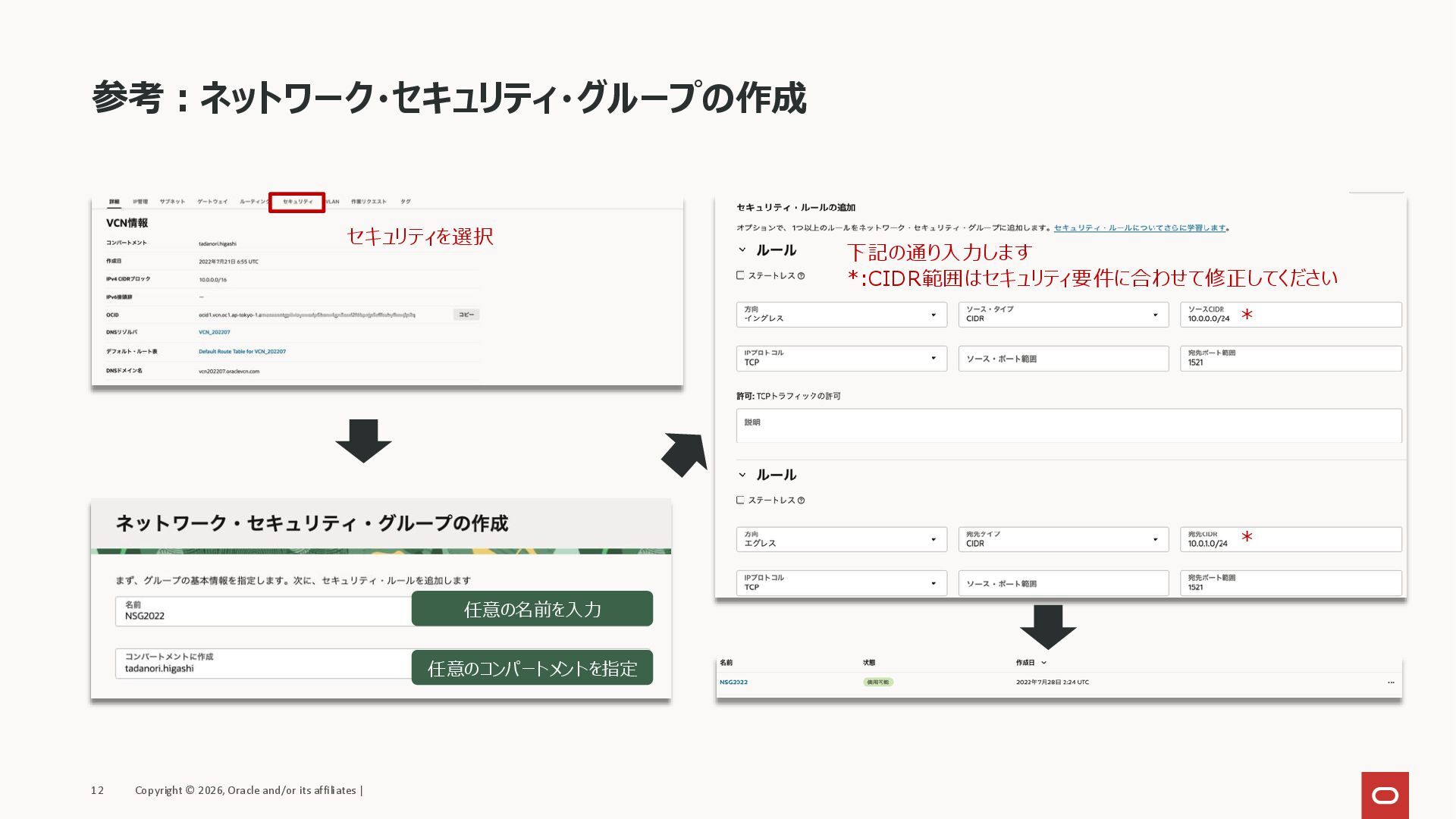This screenshot has width=1456, height=819.
Task: Click the help icon beside second ステートレス
Action: click(802, 500)
